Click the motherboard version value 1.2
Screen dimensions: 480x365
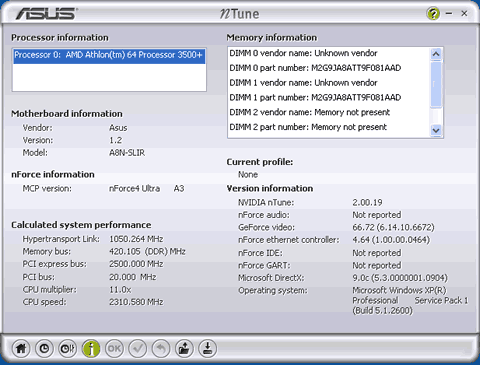tap(116, 140)
